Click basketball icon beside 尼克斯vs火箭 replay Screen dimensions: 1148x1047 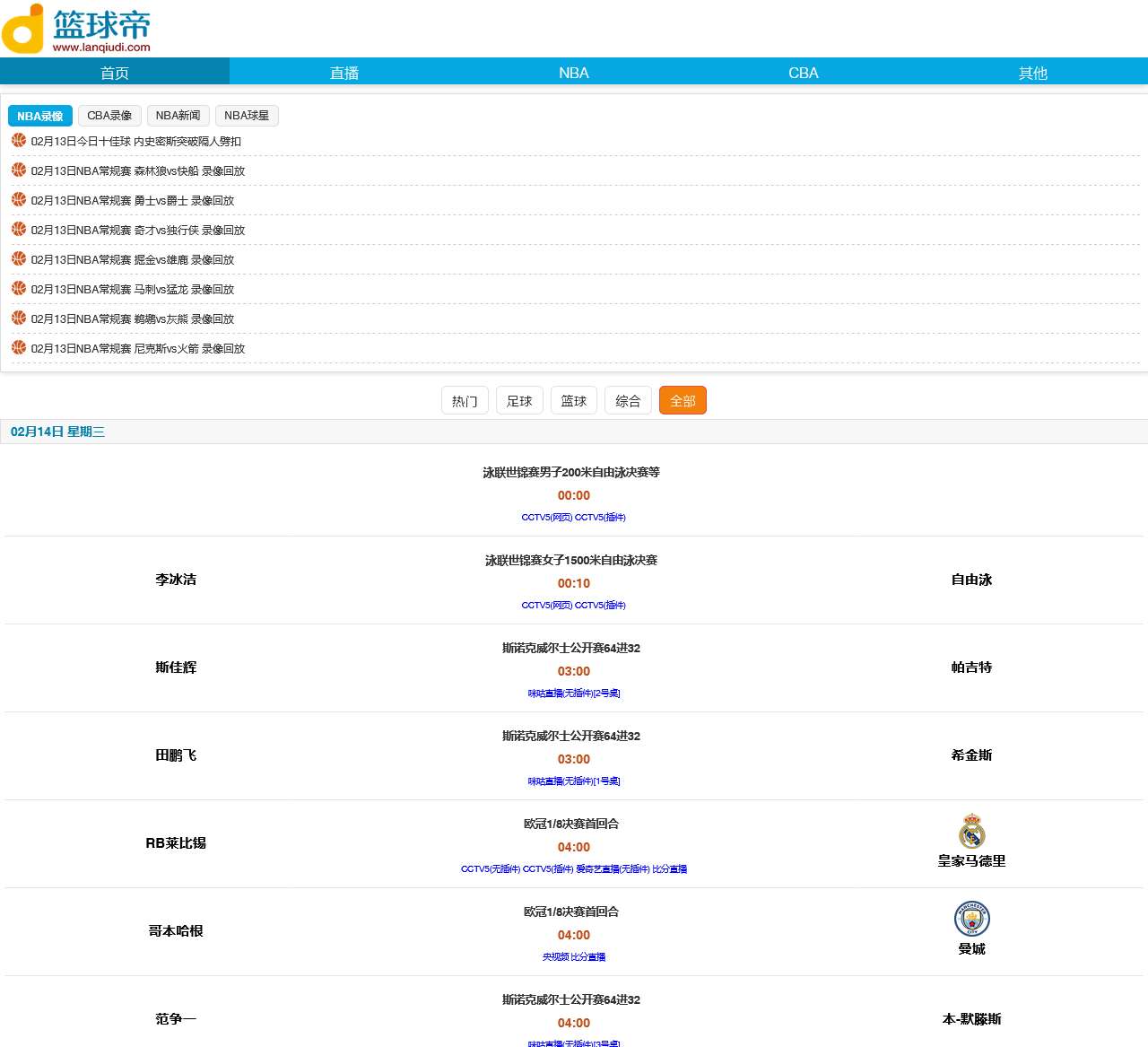(19, 347)
